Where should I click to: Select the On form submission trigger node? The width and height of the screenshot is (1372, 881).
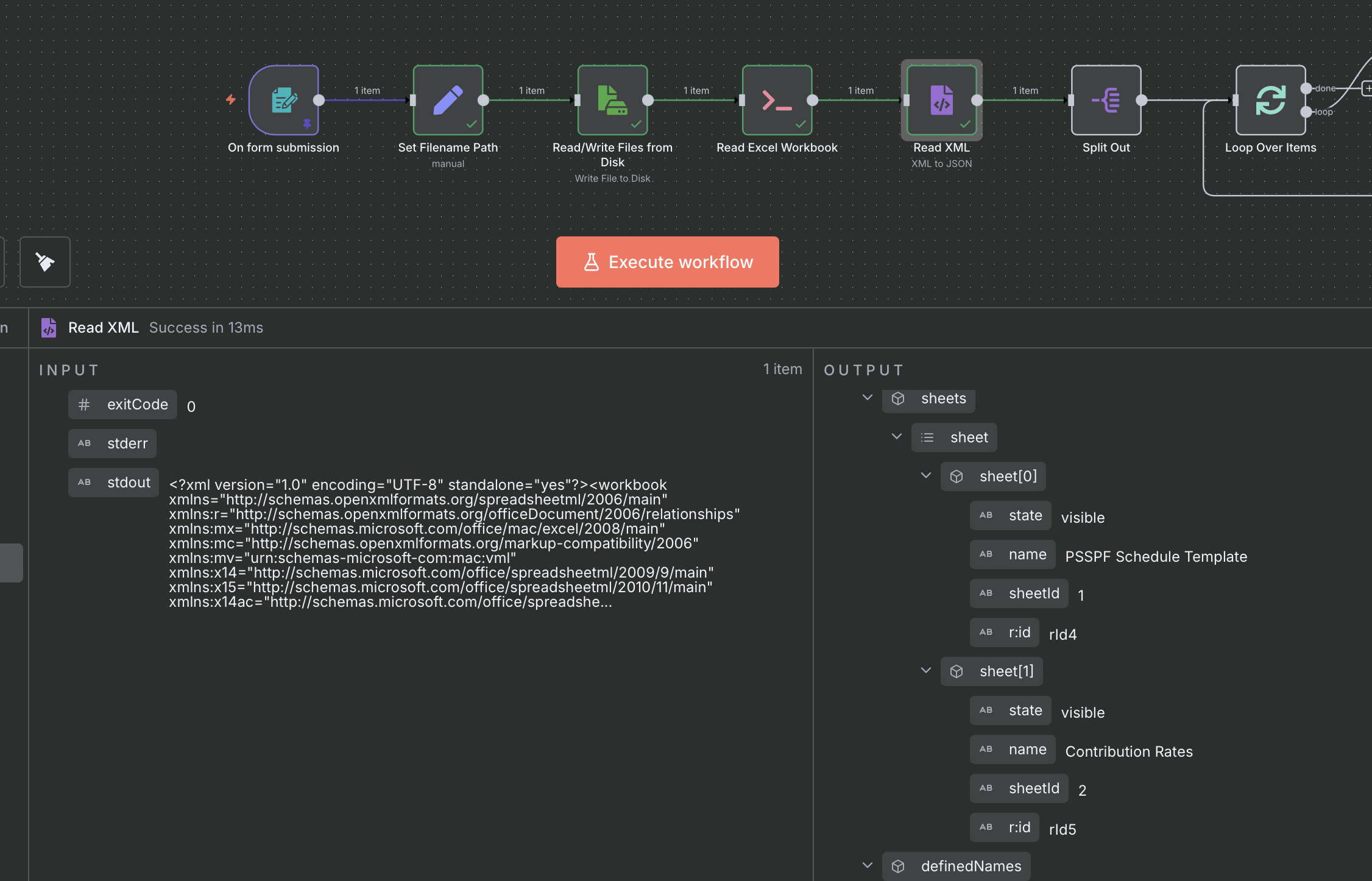284,100
